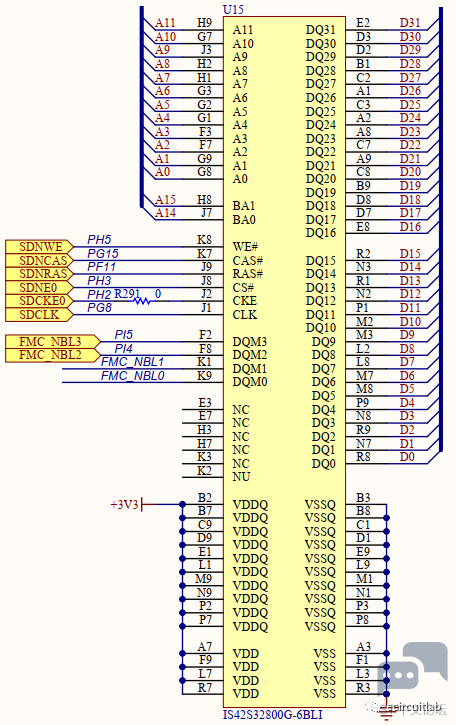This screenshot has width=456, height=725.
Task: Click the DQM2 pin name
Action: click(250, 355)
